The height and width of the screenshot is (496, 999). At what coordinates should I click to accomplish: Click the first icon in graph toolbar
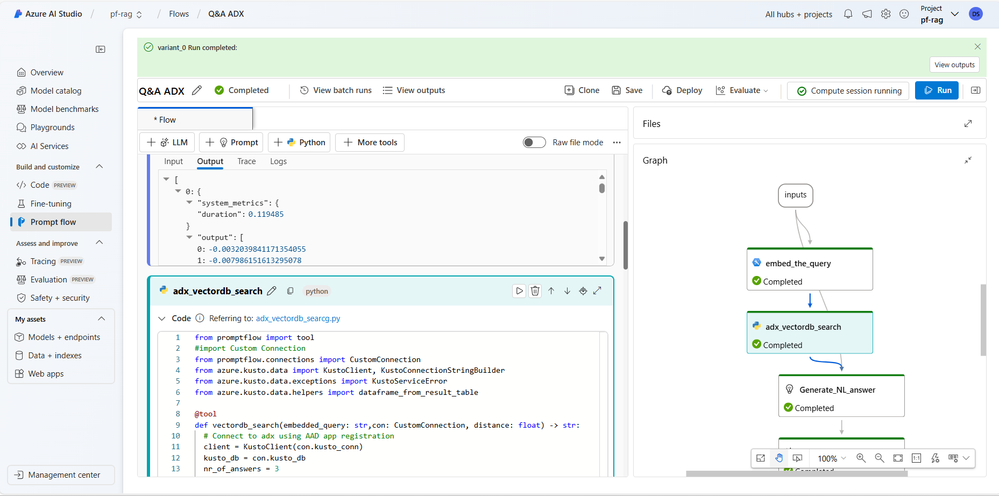point(760,458)
